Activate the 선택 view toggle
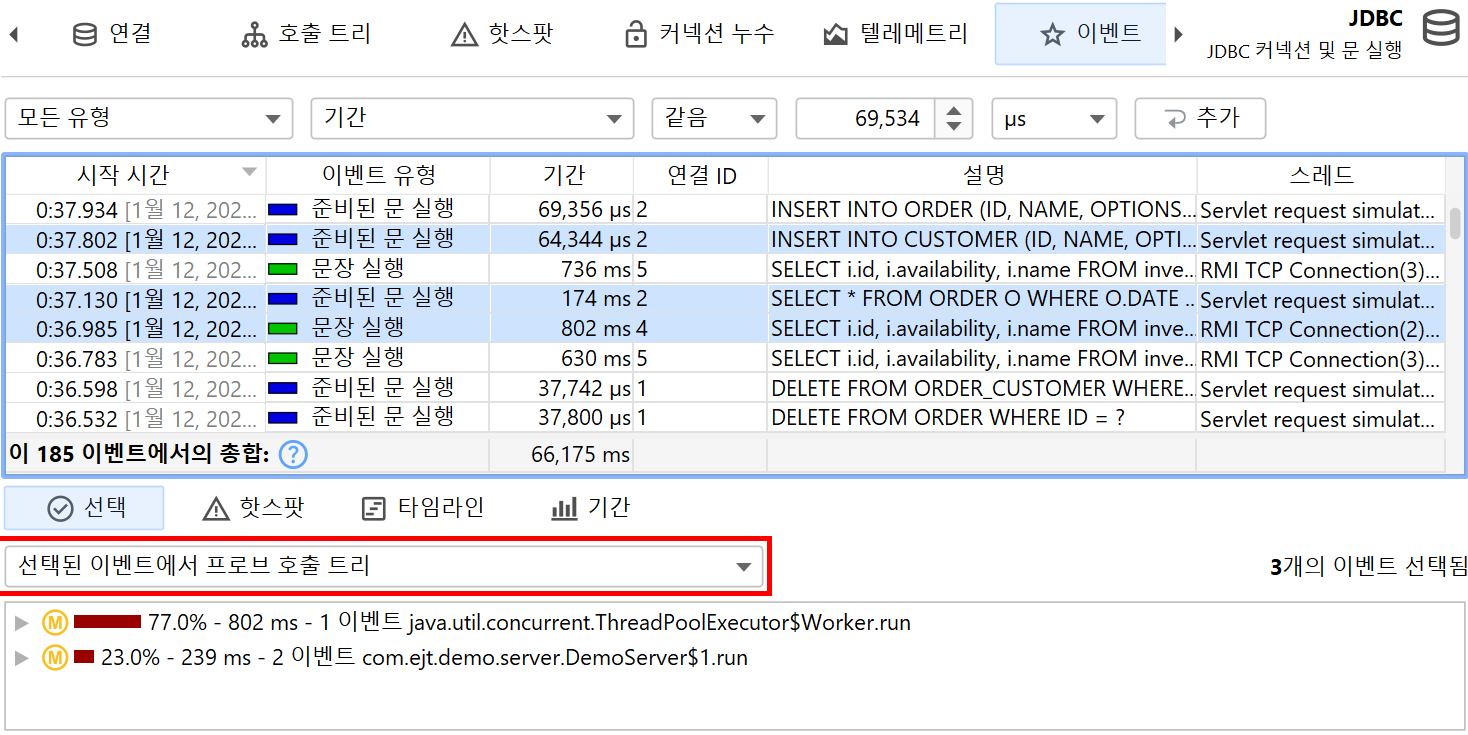The height and width of the screenshot is (735, 1468). (x=85, y=508)
